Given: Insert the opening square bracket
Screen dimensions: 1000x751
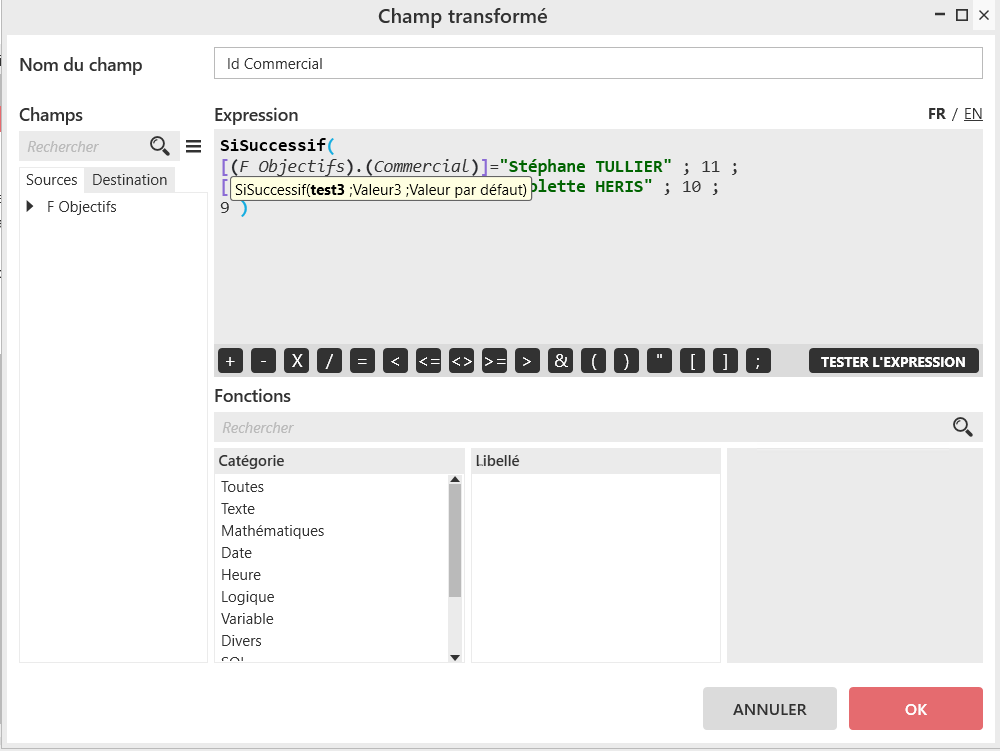Looking at the screenshot, I should 692,362.
